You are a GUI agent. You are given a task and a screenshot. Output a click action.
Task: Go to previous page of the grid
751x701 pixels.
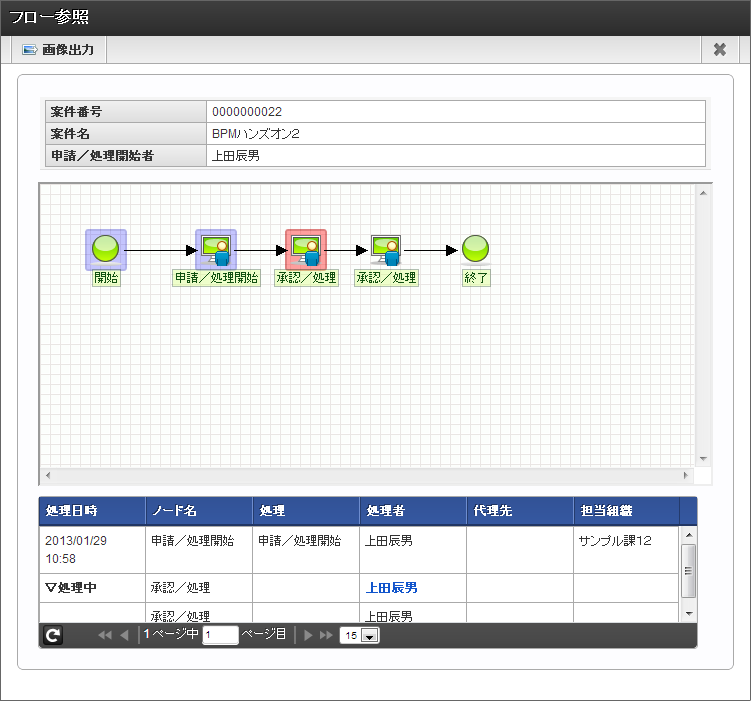[x=125, y=635]
